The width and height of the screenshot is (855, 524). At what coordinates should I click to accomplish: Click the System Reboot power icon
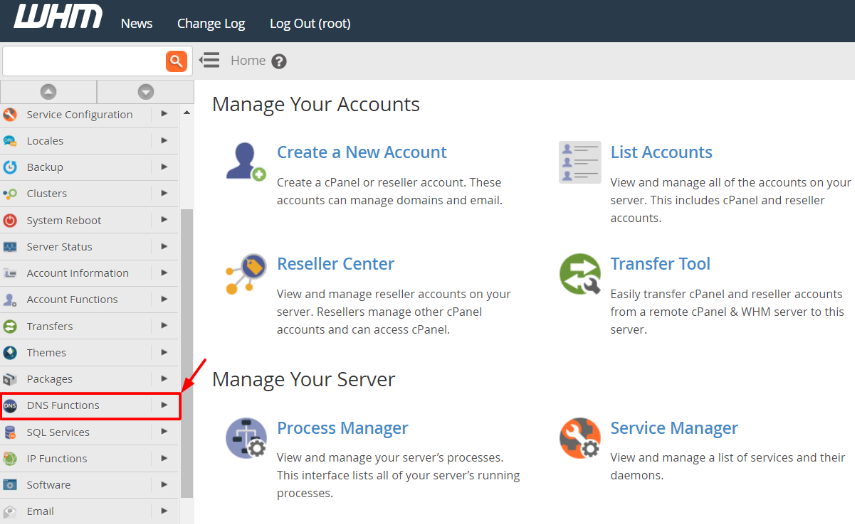(x=10, y=220)
